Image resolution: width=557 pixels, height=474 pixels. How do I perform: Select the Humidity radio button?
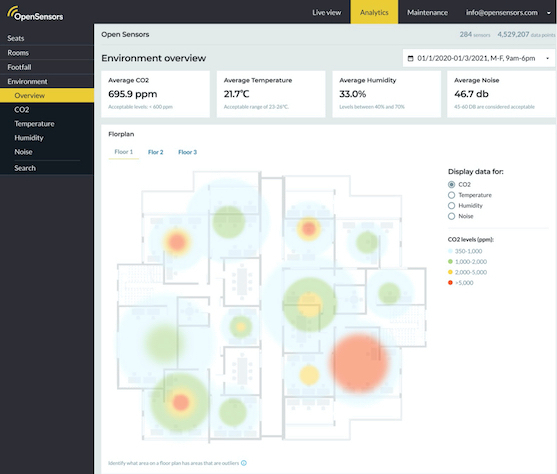(451, 205)
